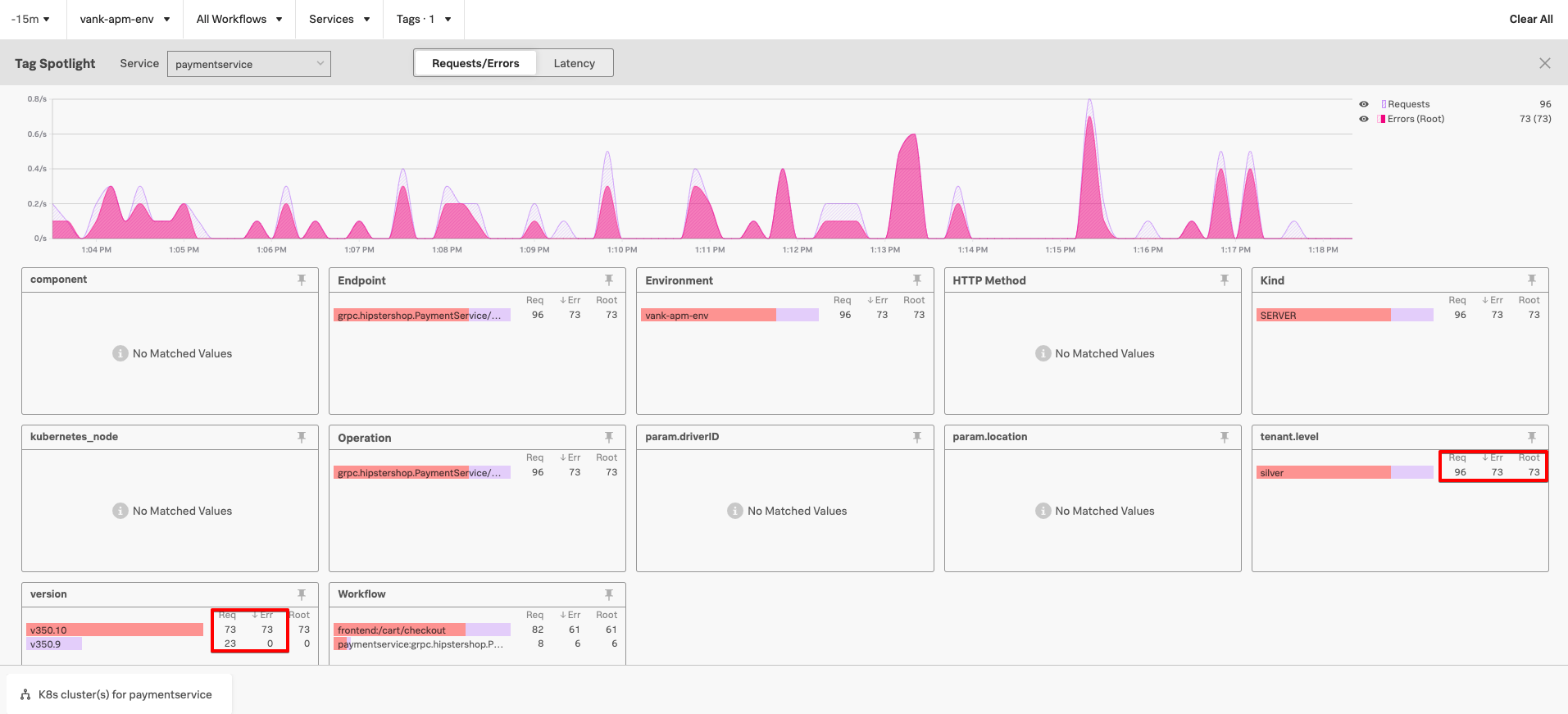Image resolution: width=1568 pixels, height=714 pixels.
Task: Sort Kind card by Err column
Action: tap(1493, 300)
